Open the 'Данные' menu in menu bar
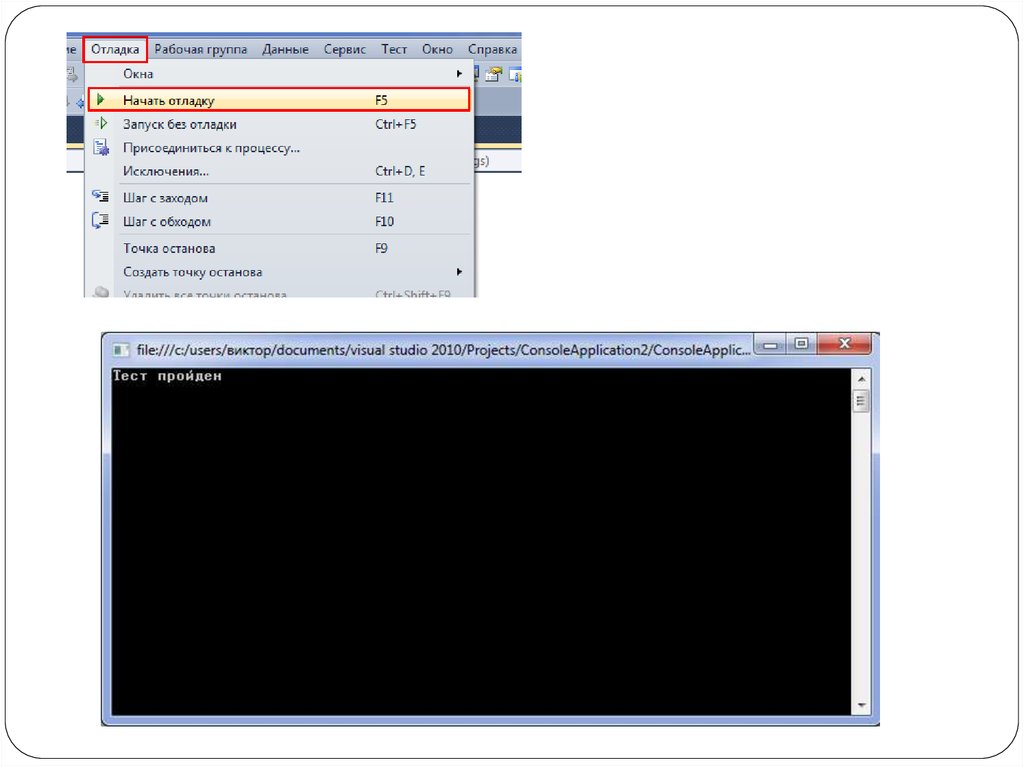The image size is (1024, 767). click(285, 49)
